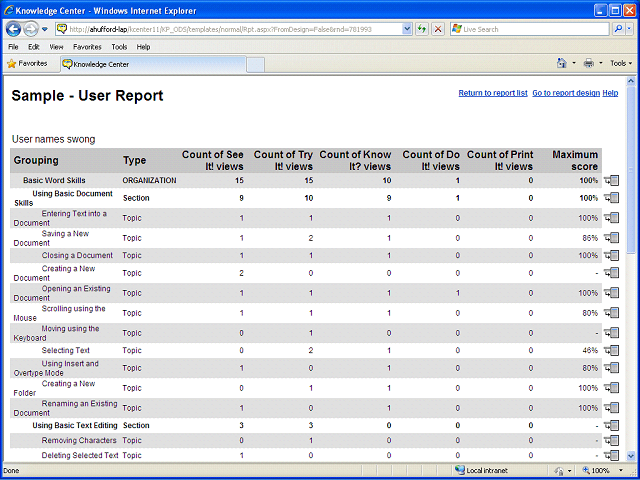Click the Using Basic Text Editing section name

pyautogui.click(x=75, y=425)
